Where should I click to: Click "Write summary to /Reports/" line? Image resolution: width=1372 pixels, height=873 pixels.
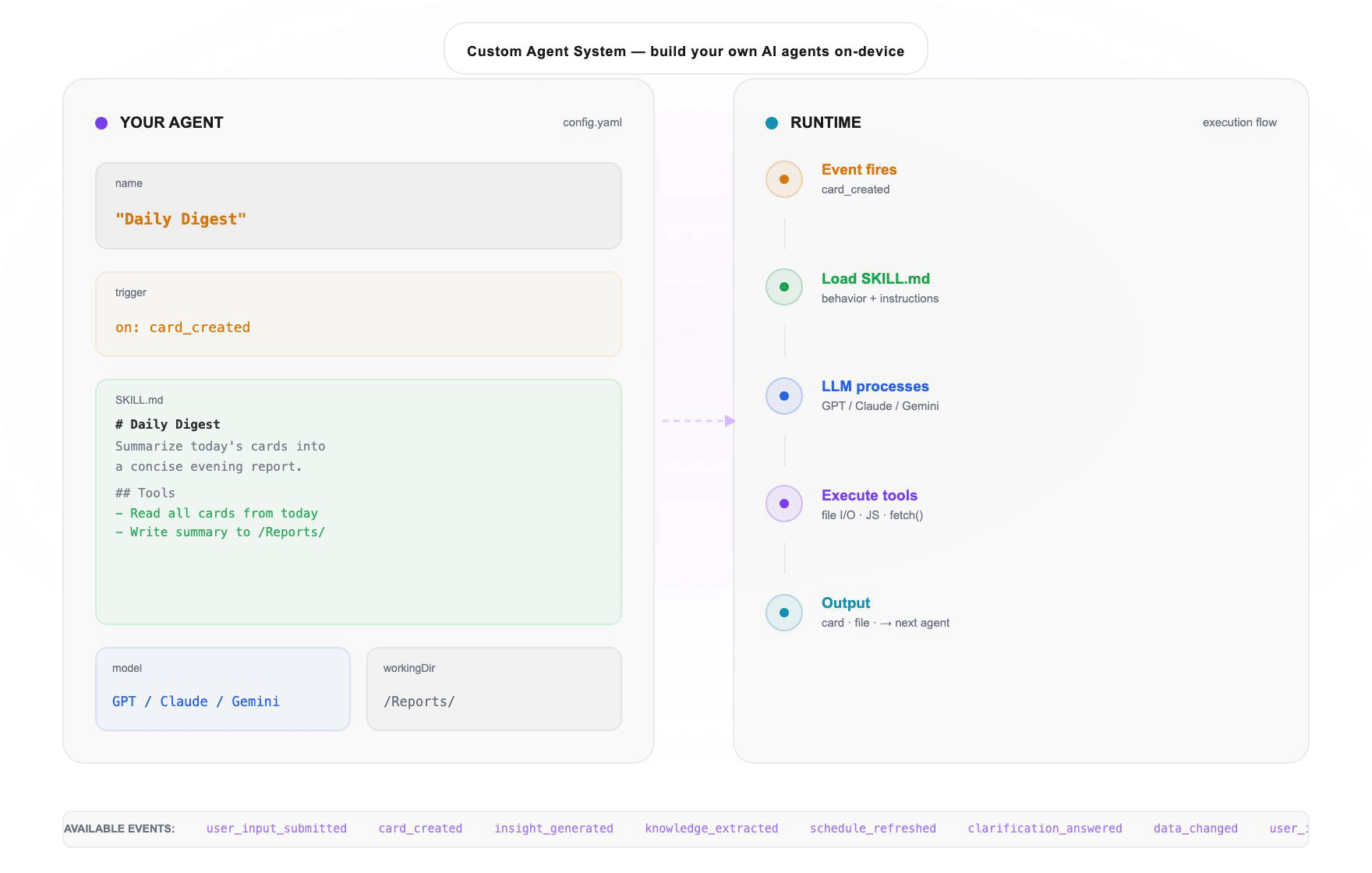[221, 532]
